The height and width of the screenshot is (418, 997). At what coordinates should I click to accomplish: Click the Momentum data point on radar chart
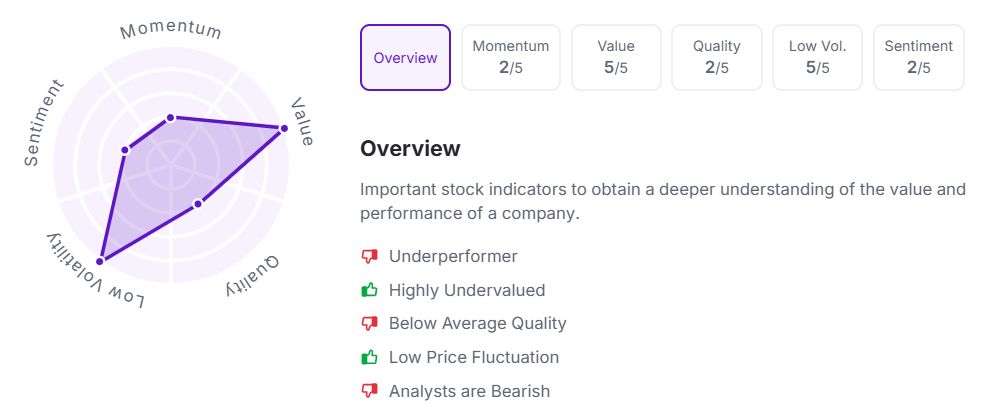coord(170,118)
